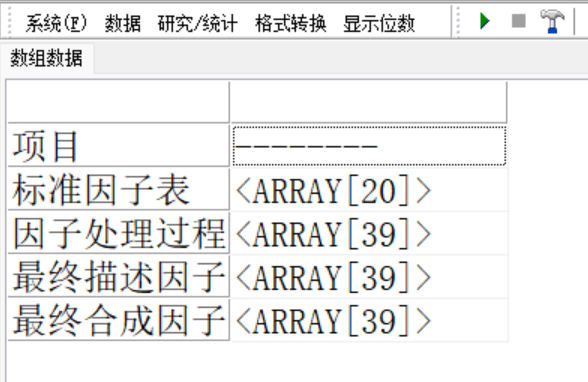Click the green run play icon
Image resolution: width=588 pixels, height=382 pixels.
484,21
